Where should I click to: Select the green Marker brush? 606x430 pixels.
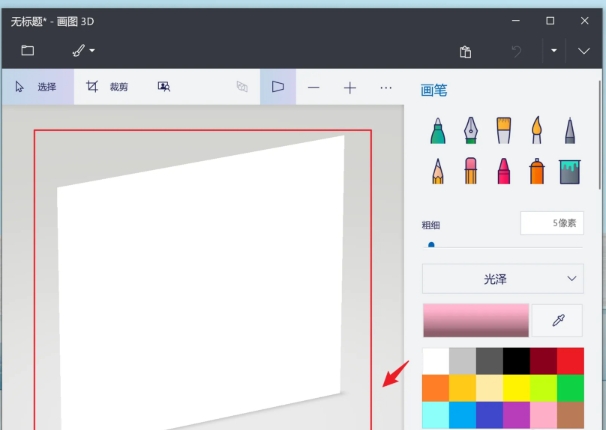tap(438, 131)
